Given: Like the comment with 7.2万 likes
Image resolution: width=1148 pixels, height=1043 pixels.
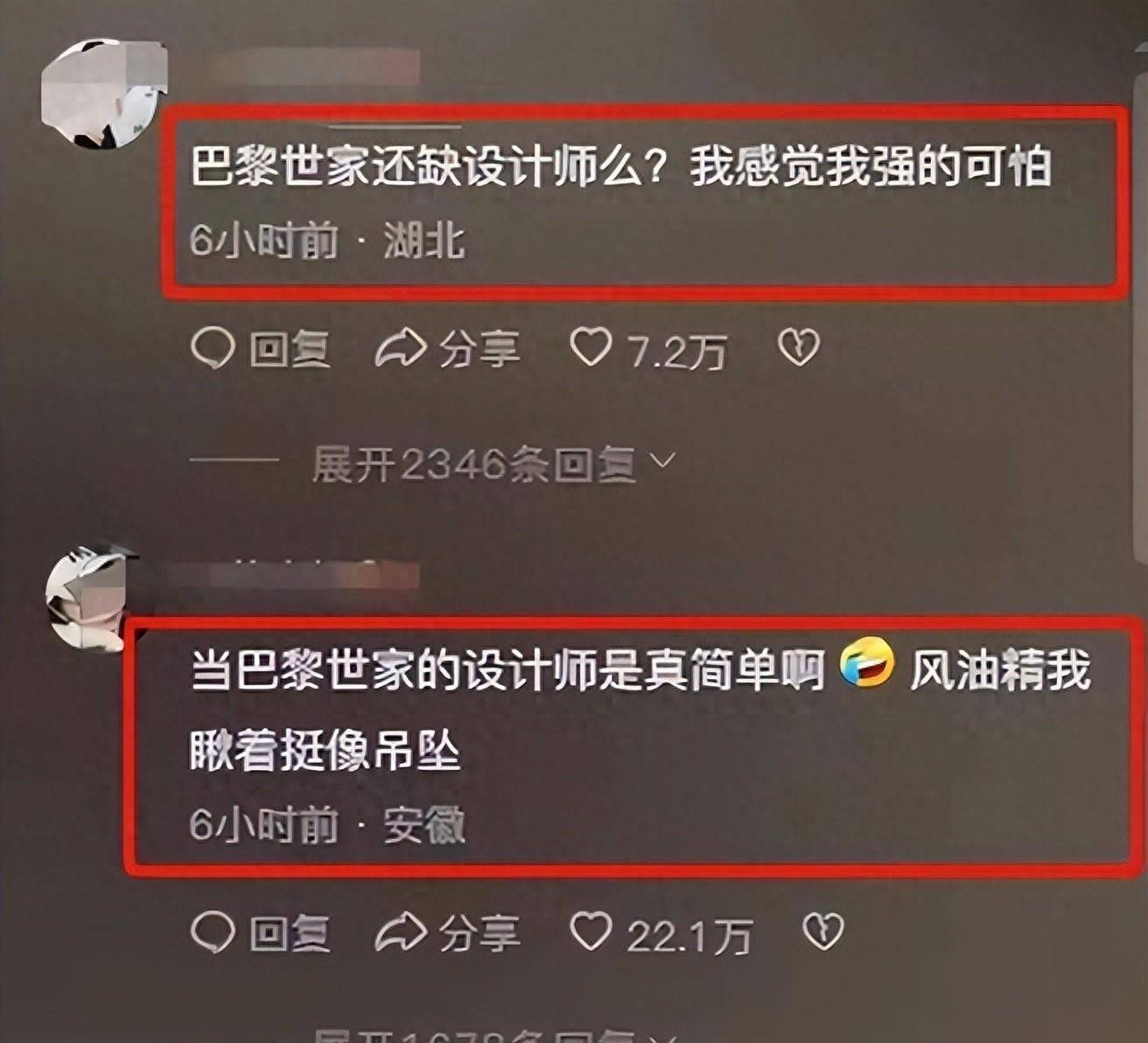Looking at the screenshot, I should pos(591,348).
